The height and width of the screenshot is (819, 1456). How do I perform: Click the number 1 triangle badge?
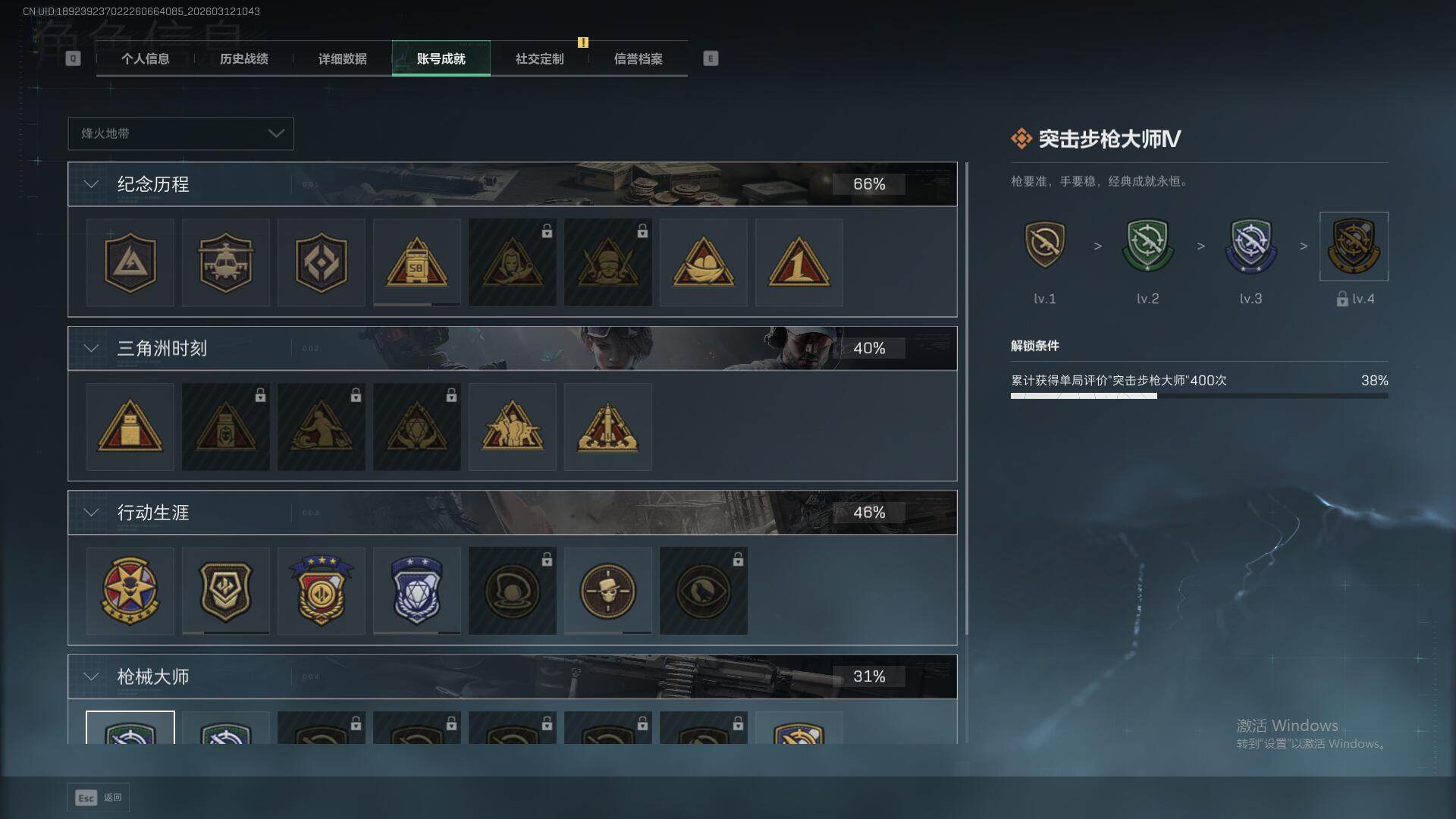pyautogui.click(x=799, y=262)
